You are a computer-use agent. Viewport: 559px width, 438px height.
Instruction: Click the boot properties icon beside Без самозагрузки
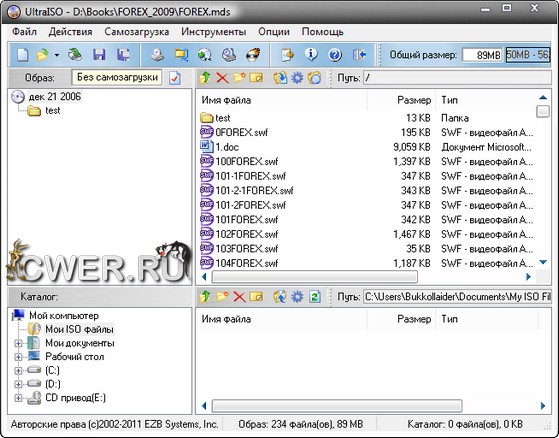(175, 78)
